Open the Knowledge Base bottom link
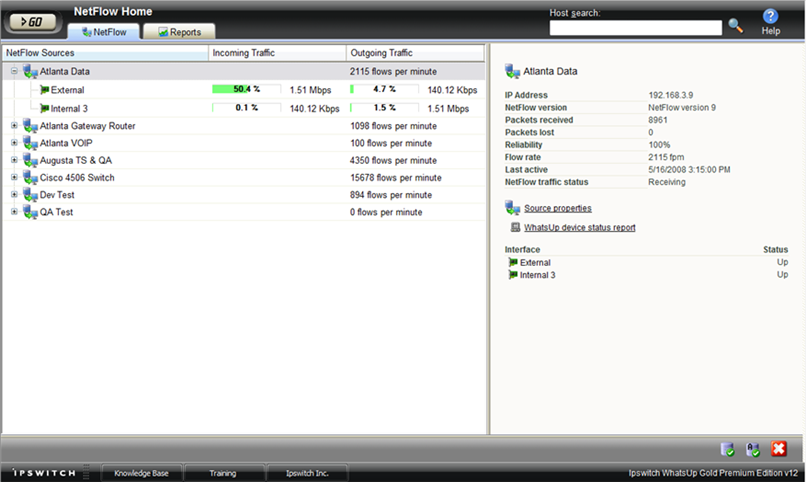The image size is (806, 482). (141, 472)
